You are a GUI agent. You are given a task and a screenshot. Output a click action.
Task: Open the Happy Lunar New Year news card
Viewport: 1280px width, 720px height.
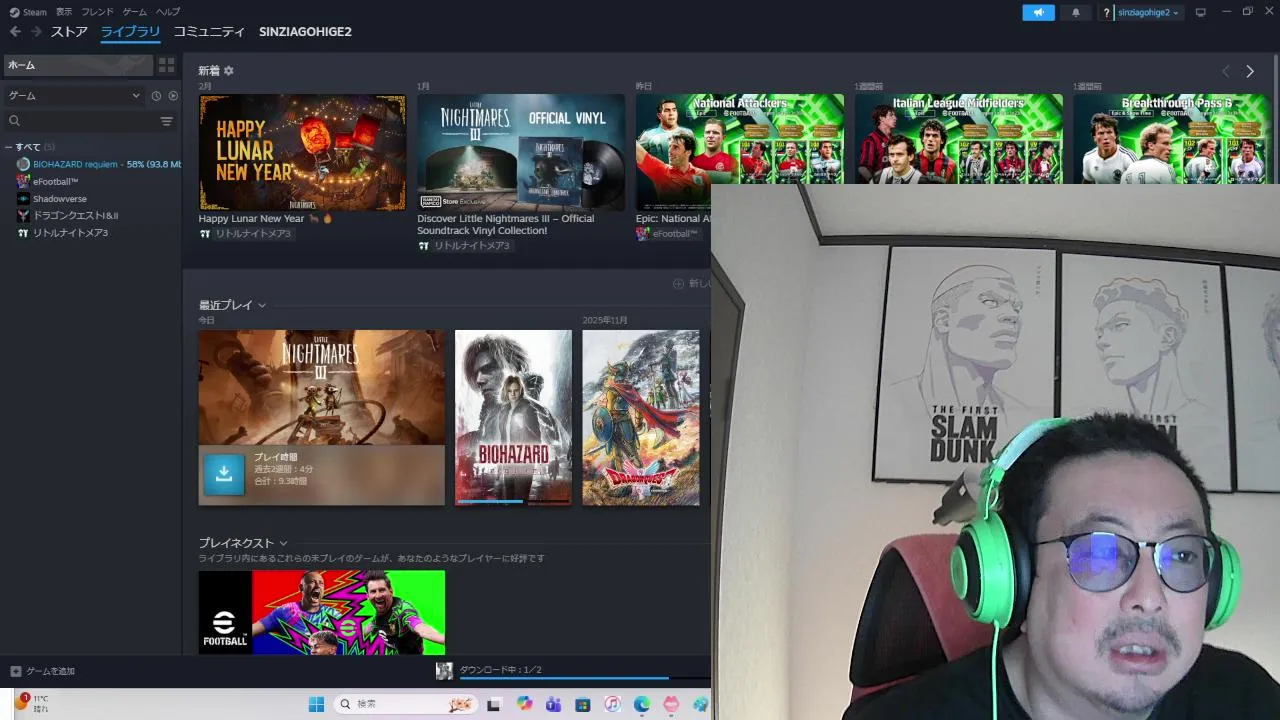(x=302, y=152)
